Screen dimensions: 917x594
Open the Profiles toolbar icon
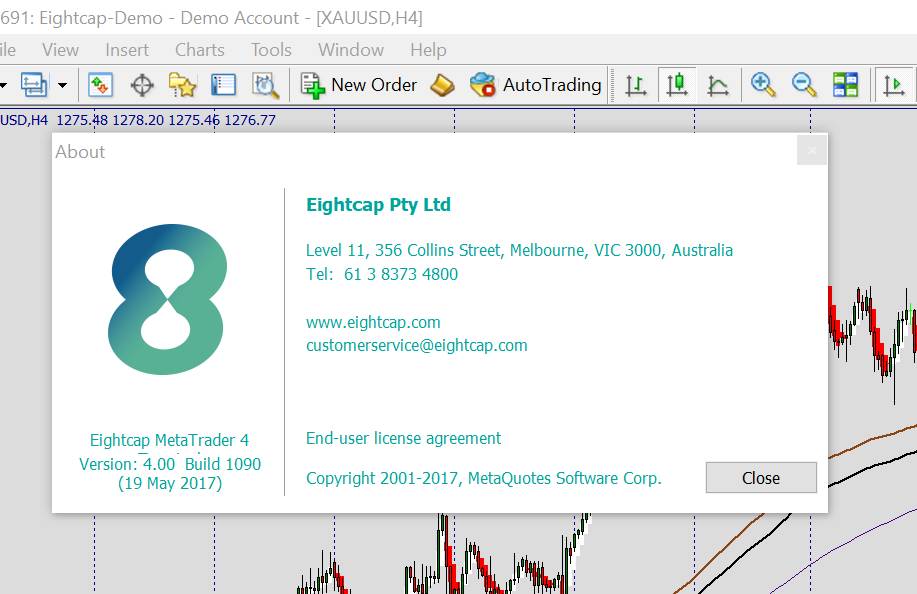tap(34, 85)
